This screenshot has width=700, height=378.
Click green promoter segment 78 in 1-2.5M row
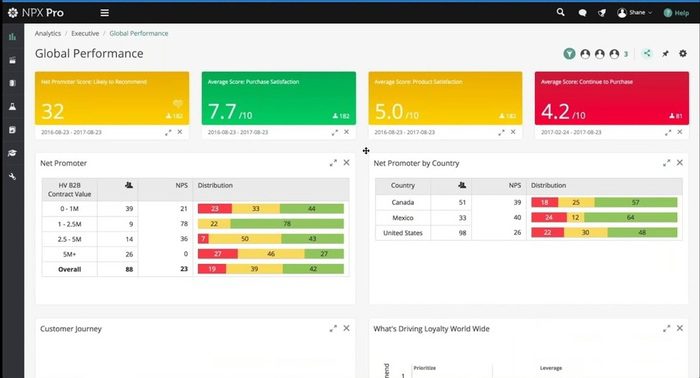(x=287, y=224)
